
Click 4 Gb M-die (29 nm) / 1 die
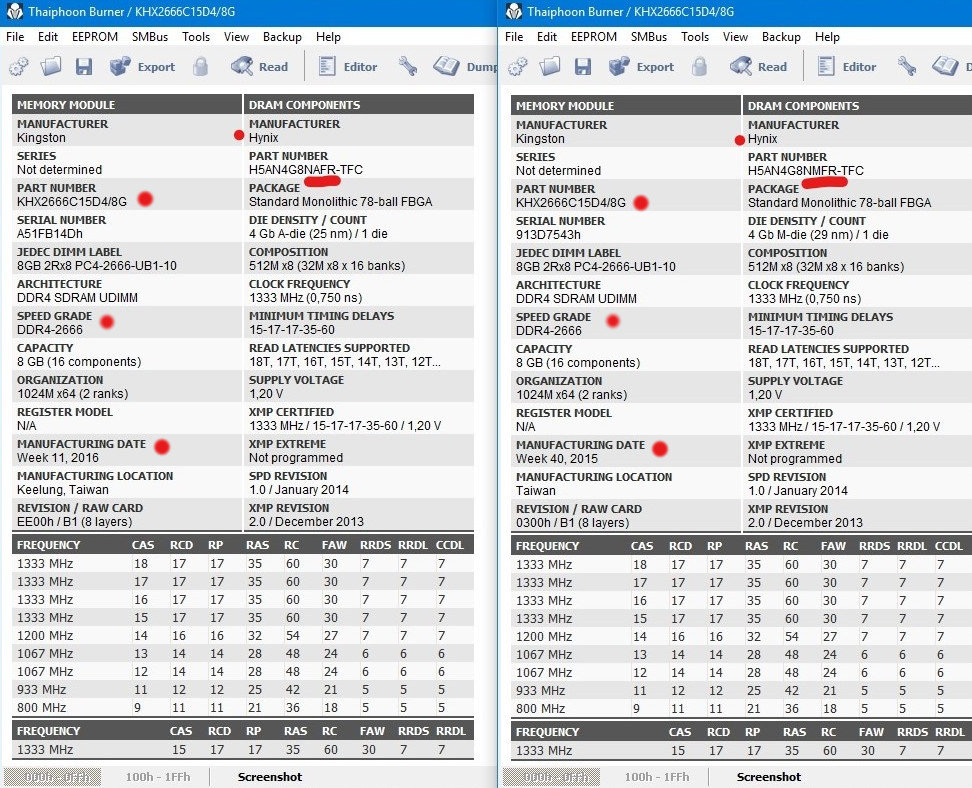point(818,235)
